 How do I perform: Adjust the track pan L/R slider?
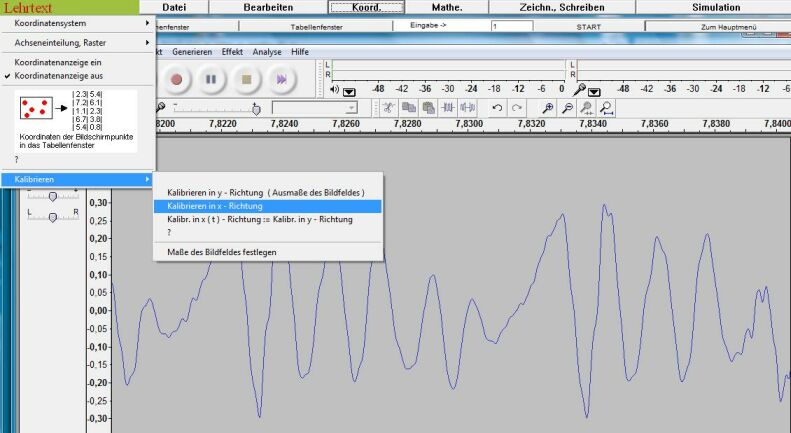click(54, 217)
